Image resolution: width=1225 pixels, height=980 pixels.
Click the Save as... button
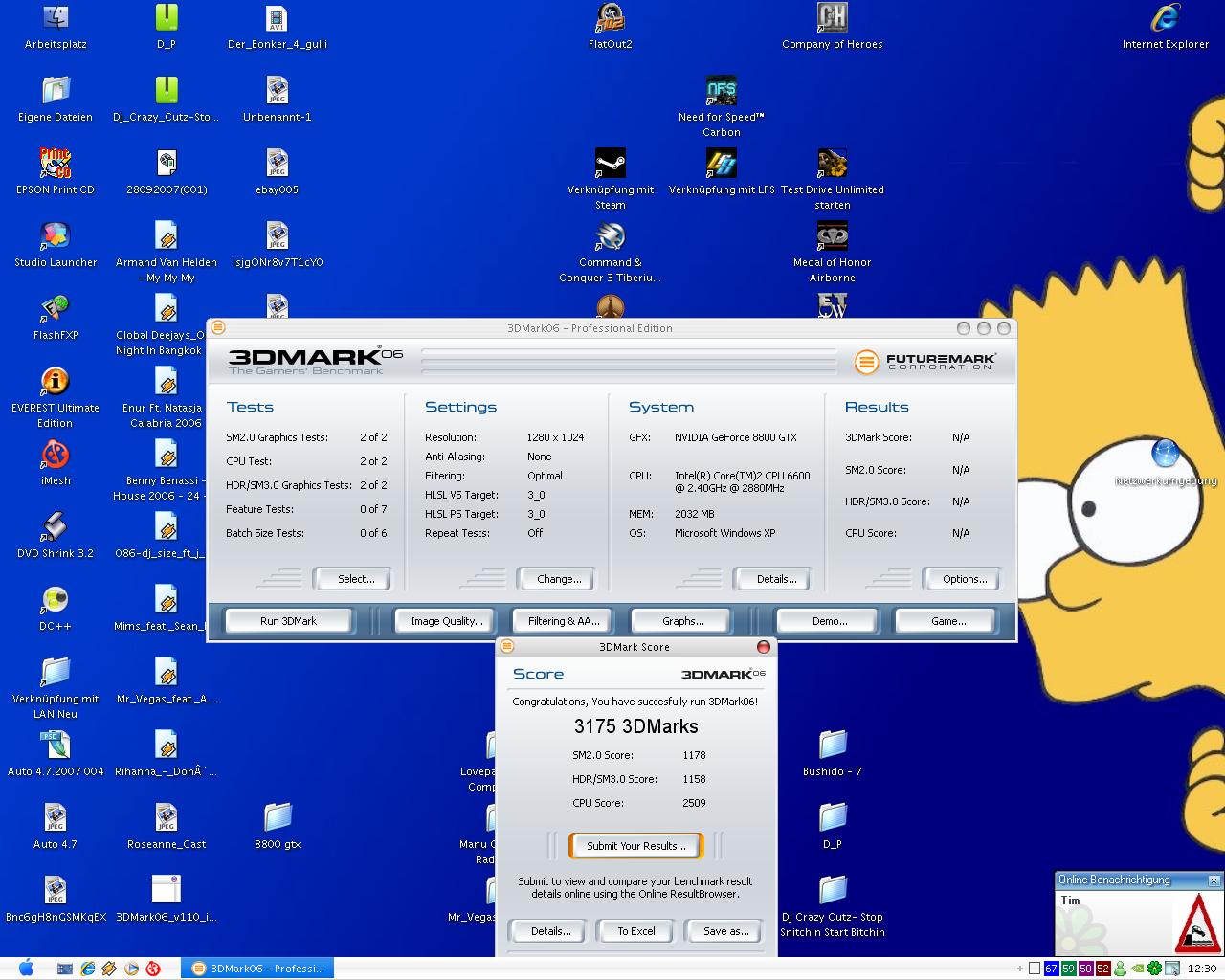pyautogui.click(x=726, y=931)
